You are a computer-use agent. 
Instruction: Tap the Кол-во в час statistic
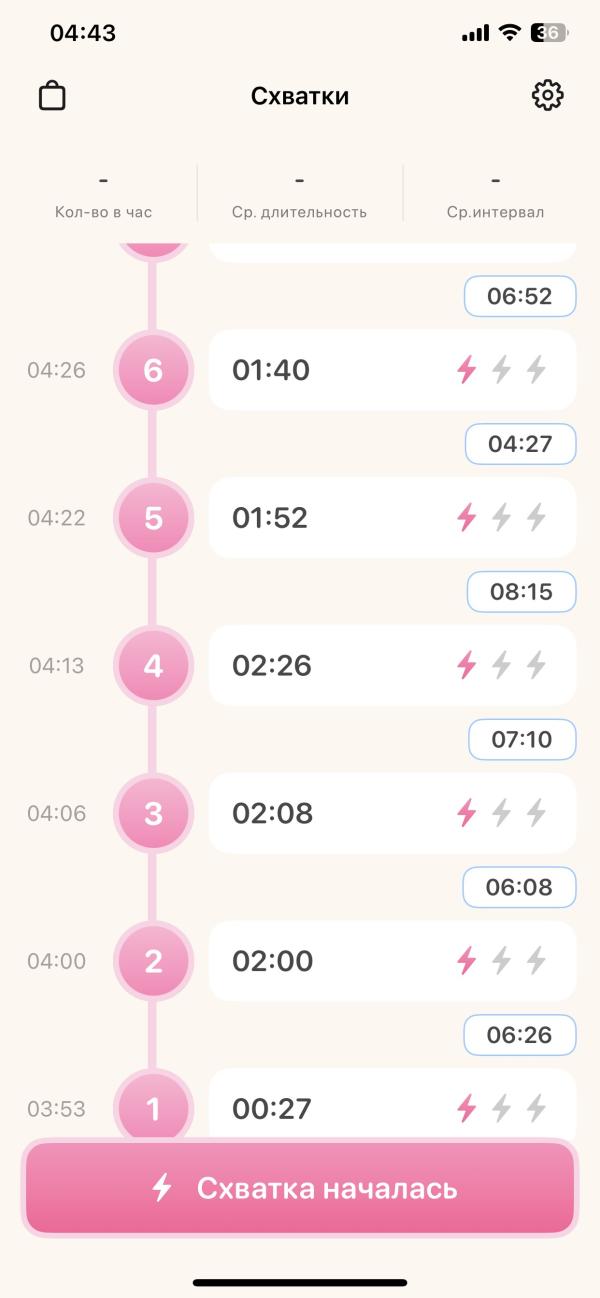click(x=104, y=194)
